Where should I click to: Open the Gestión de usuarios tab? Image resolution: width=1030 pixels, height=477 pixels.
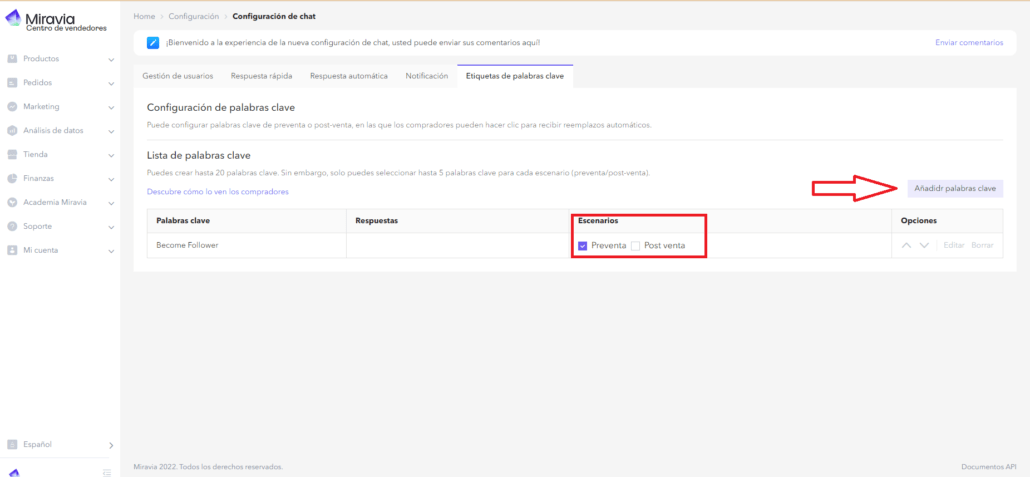[x=178, y=76]
